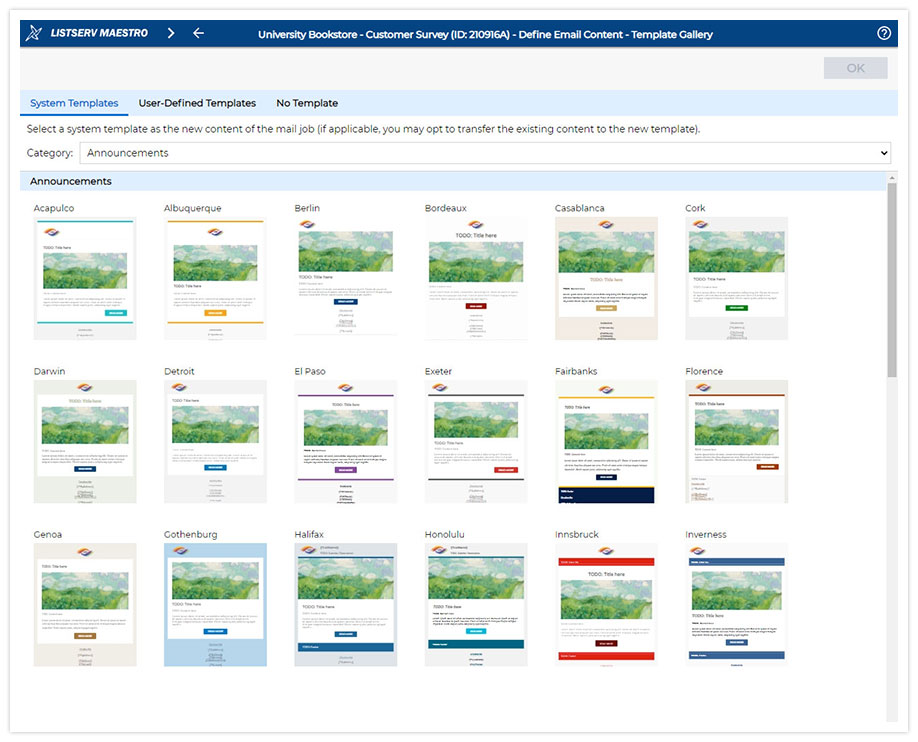Go back with the left arrow icon

tap(198, 33)
